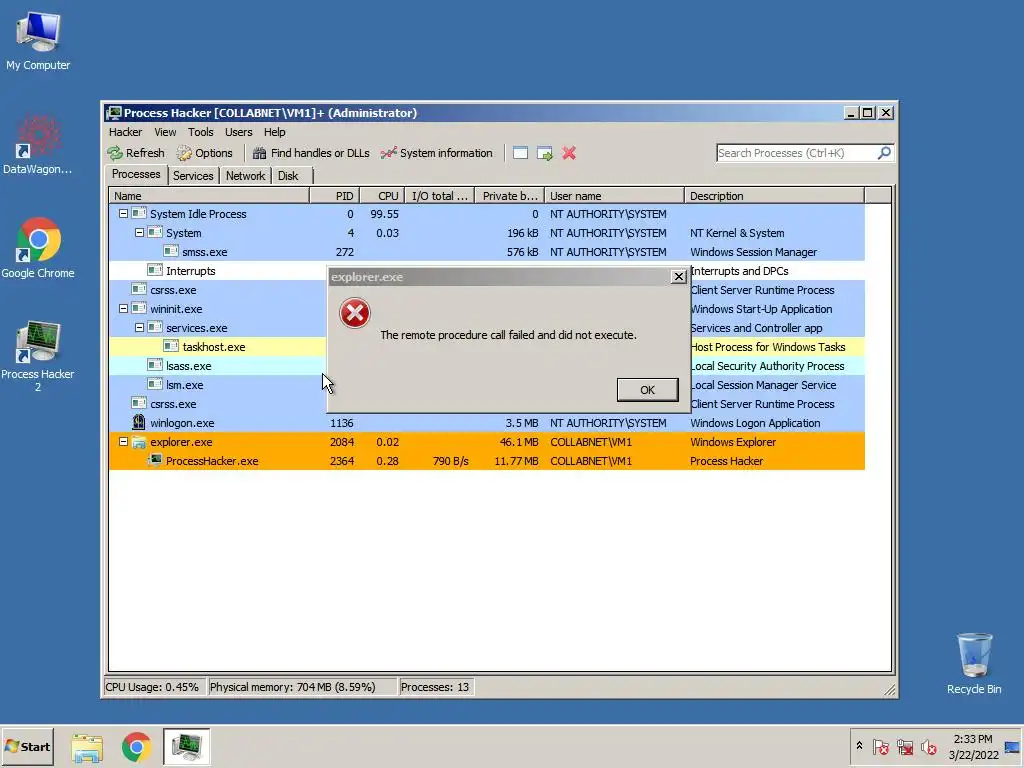The height and width of the screenshot is (768, 1024).
Task: Click the network tray icon
Action: (904, 746)
